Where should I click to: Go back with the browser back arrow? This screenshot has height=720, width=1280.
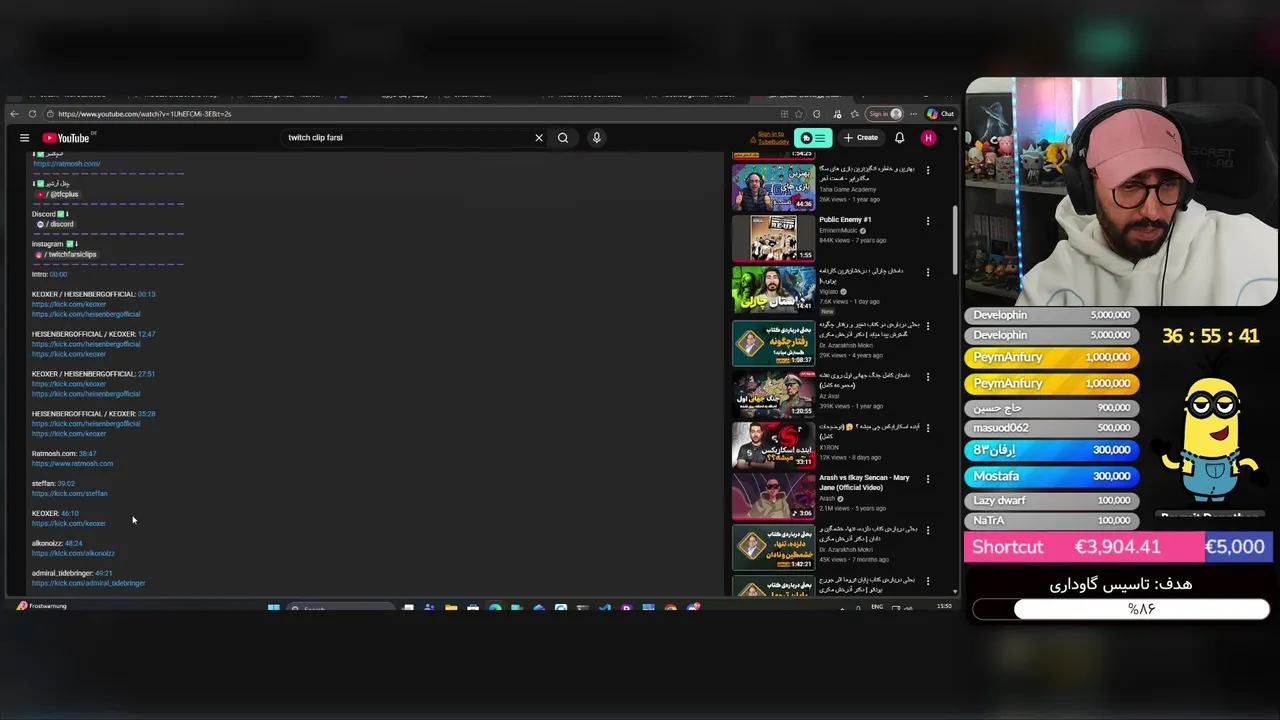14,114
